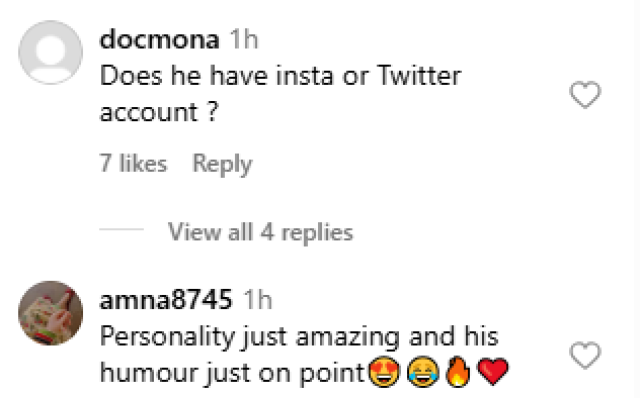Click the horizontal line beside 'View all 4 replies'
Viewport: 640px width, 398px height.
tap(122, 229)
